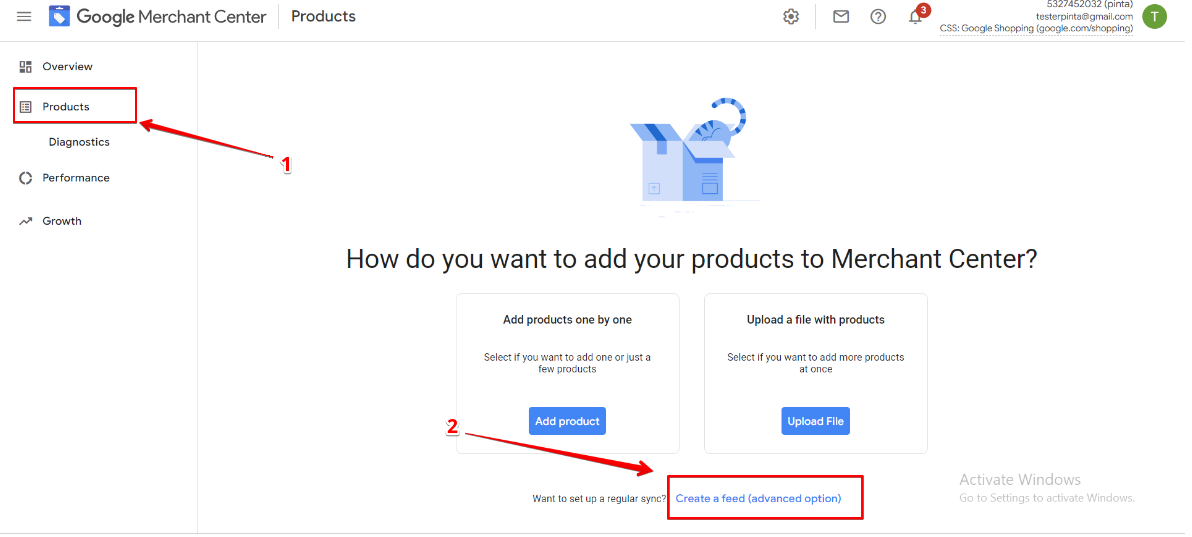Click the Products list icon
1192x537 pixels.
[x=26, y=106]
